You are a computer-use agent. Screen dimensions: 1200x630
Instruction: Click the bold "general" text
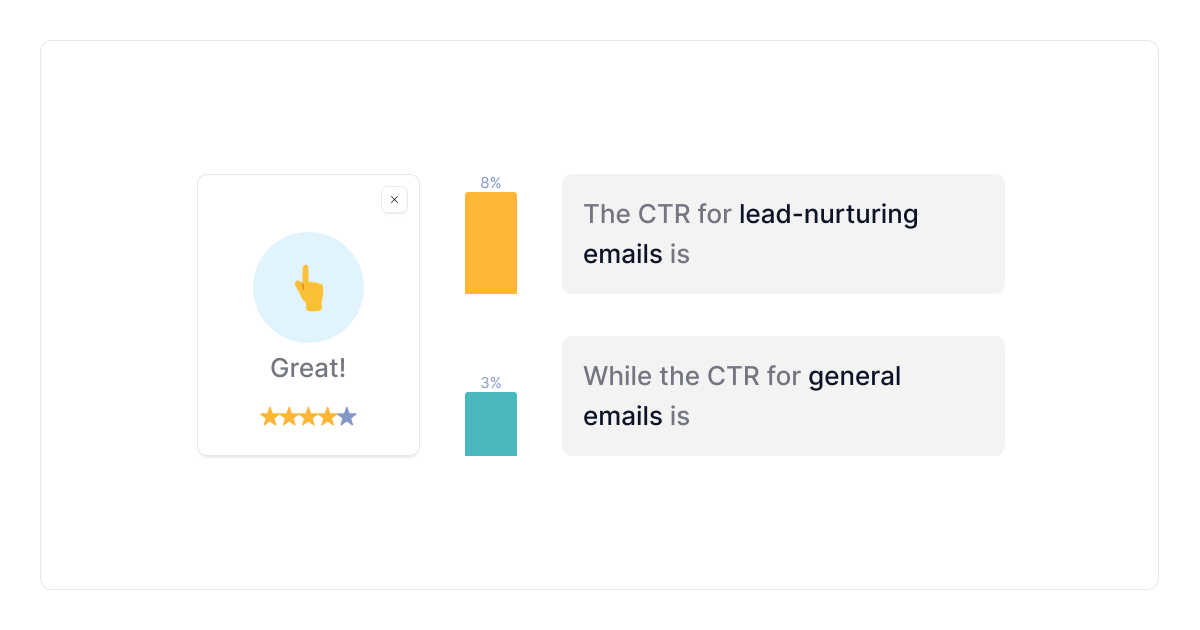854,376
